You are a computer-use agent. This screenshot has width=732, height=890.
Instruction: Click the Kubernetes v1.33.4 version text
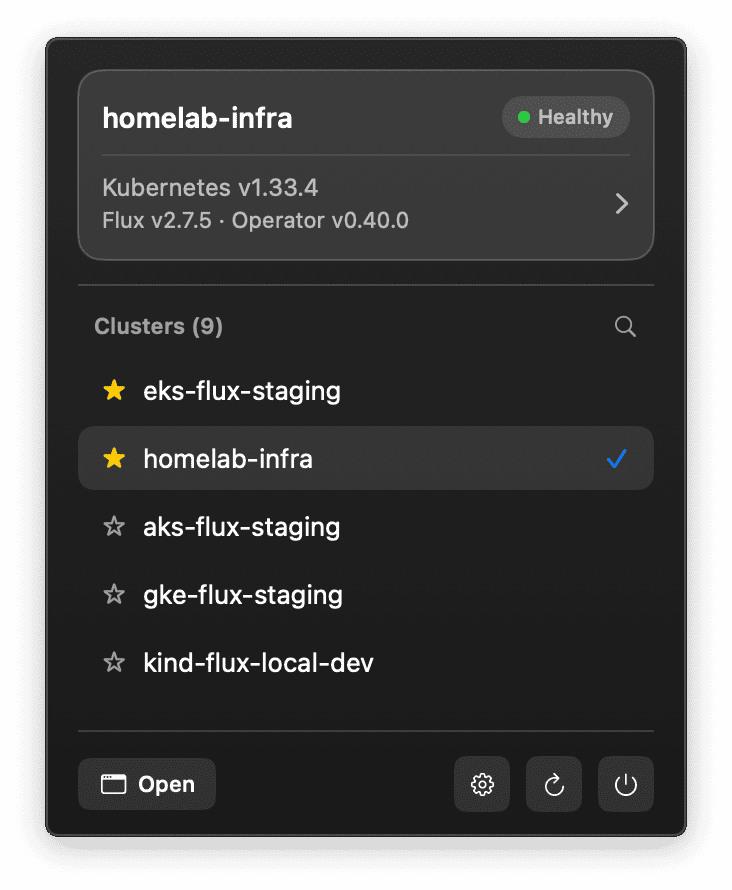[x=207, y=187]
